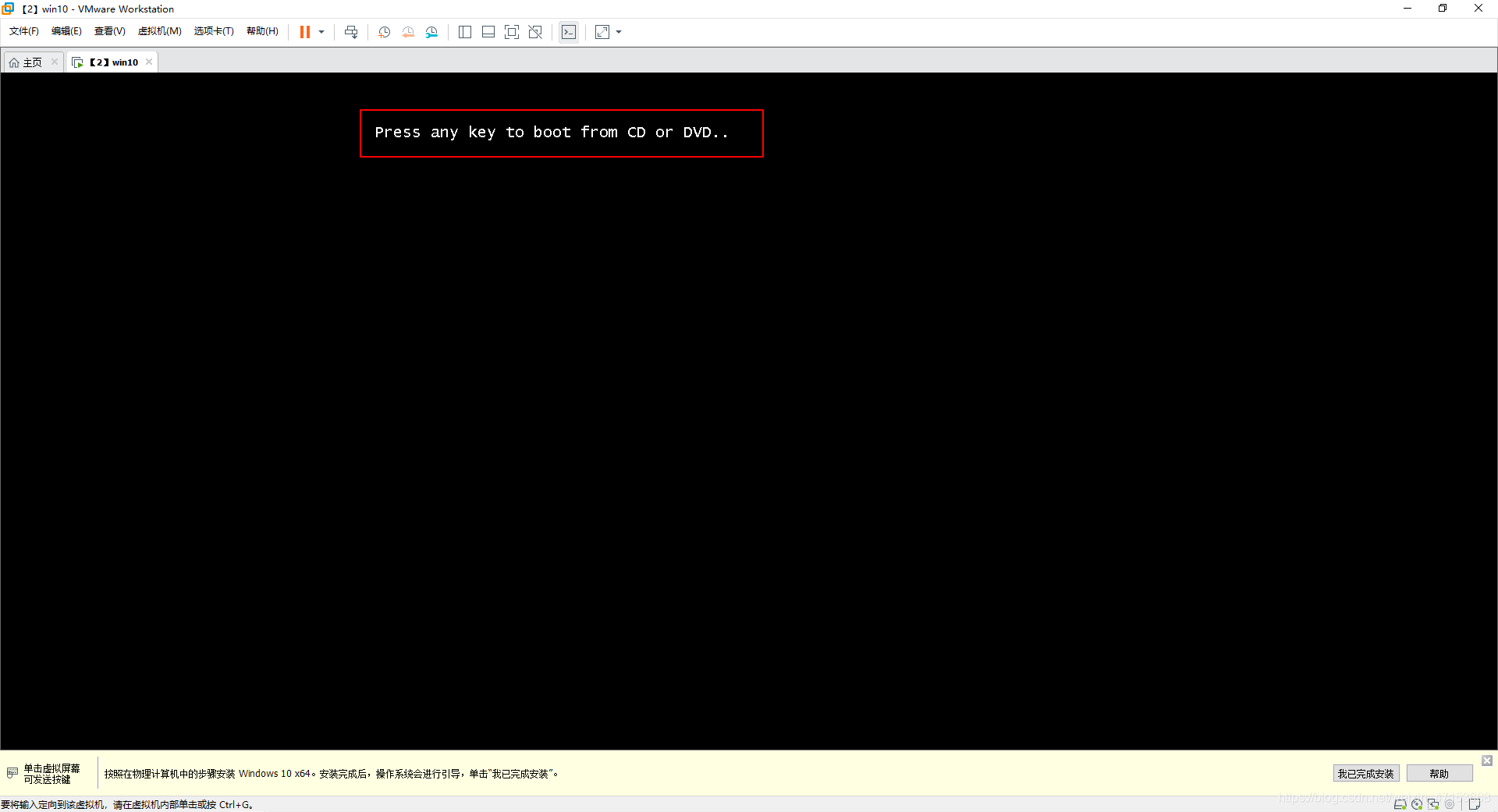Click the network adapter status icon
This screenshot has height=812, width=1498.
[1433, 804]
